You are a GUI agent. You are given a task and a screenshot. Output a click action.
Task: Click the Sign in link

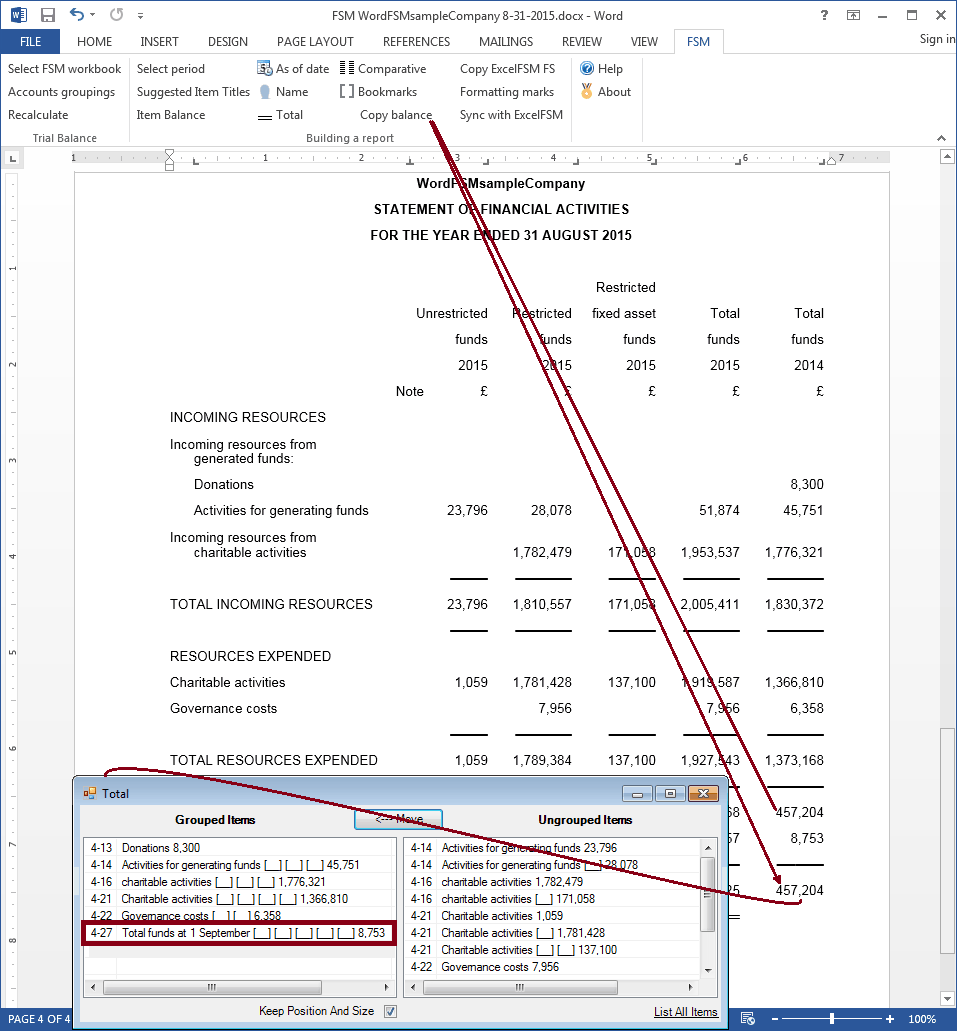(x=937, y=39)
